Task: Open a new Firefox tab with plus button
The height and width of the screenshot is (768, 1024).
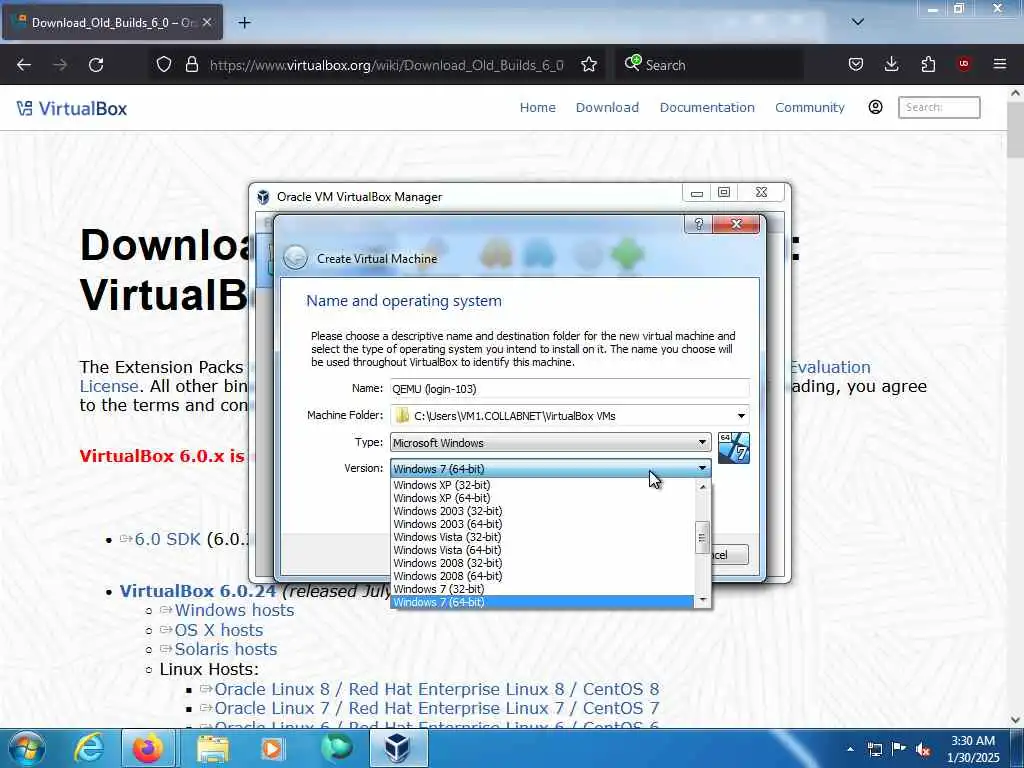Action: (244, 23)
